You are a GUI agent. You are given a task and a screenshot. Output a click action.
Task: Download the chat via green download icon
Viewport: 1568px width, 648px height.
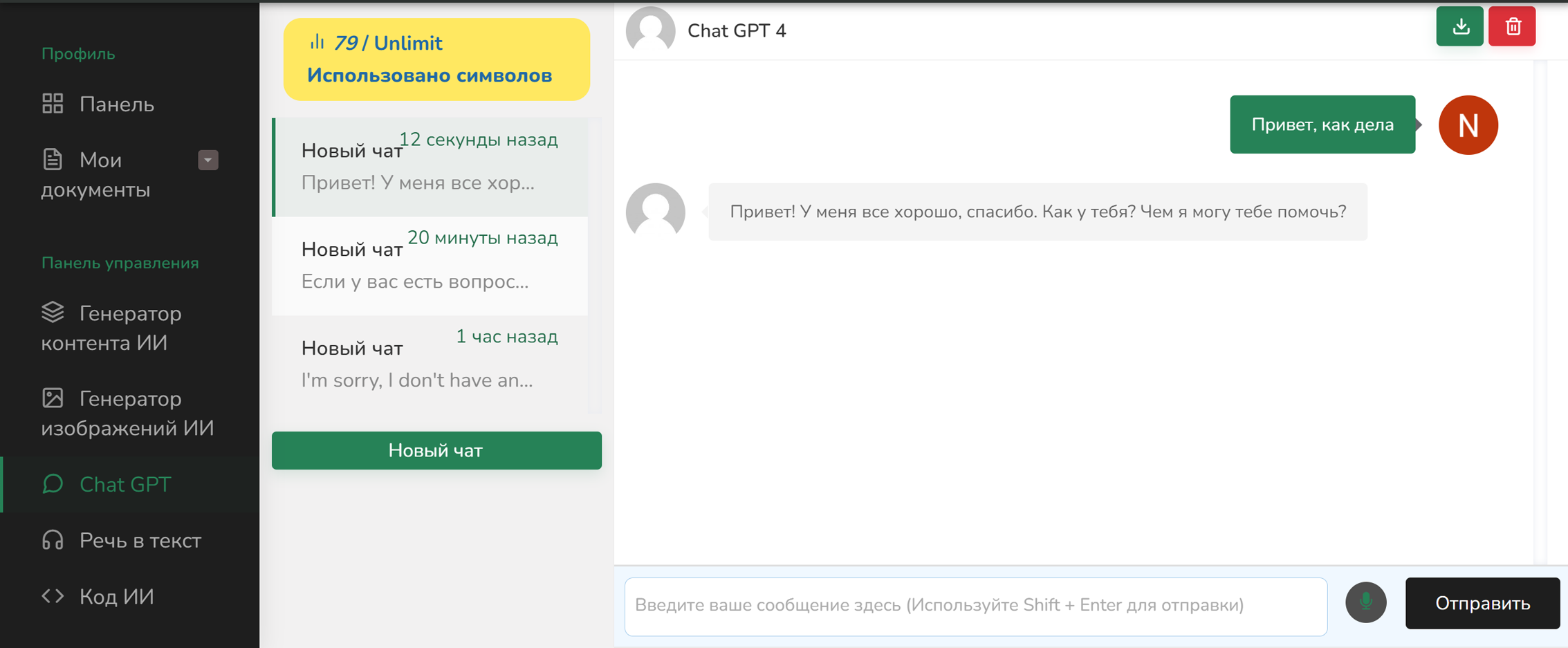[x=1459, y=26]
